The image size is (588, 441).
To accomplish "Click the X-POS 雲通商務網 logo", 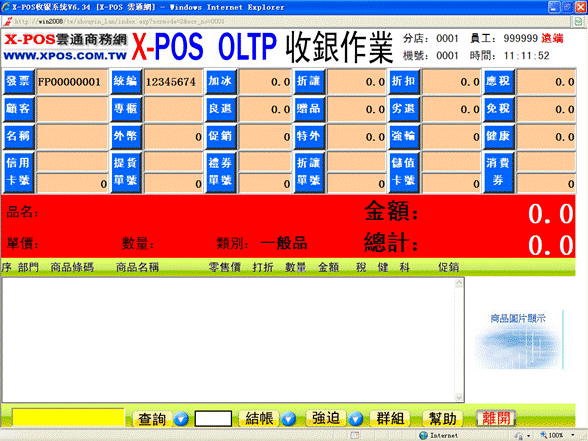I will click(x=66, y=47).
